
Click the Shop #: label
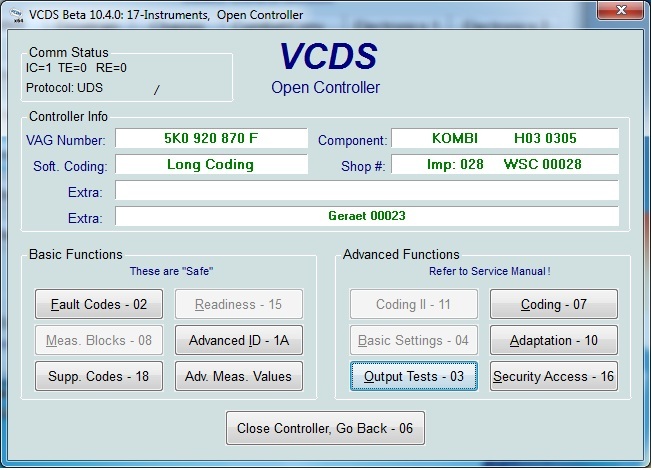click(x=363, y=166)
